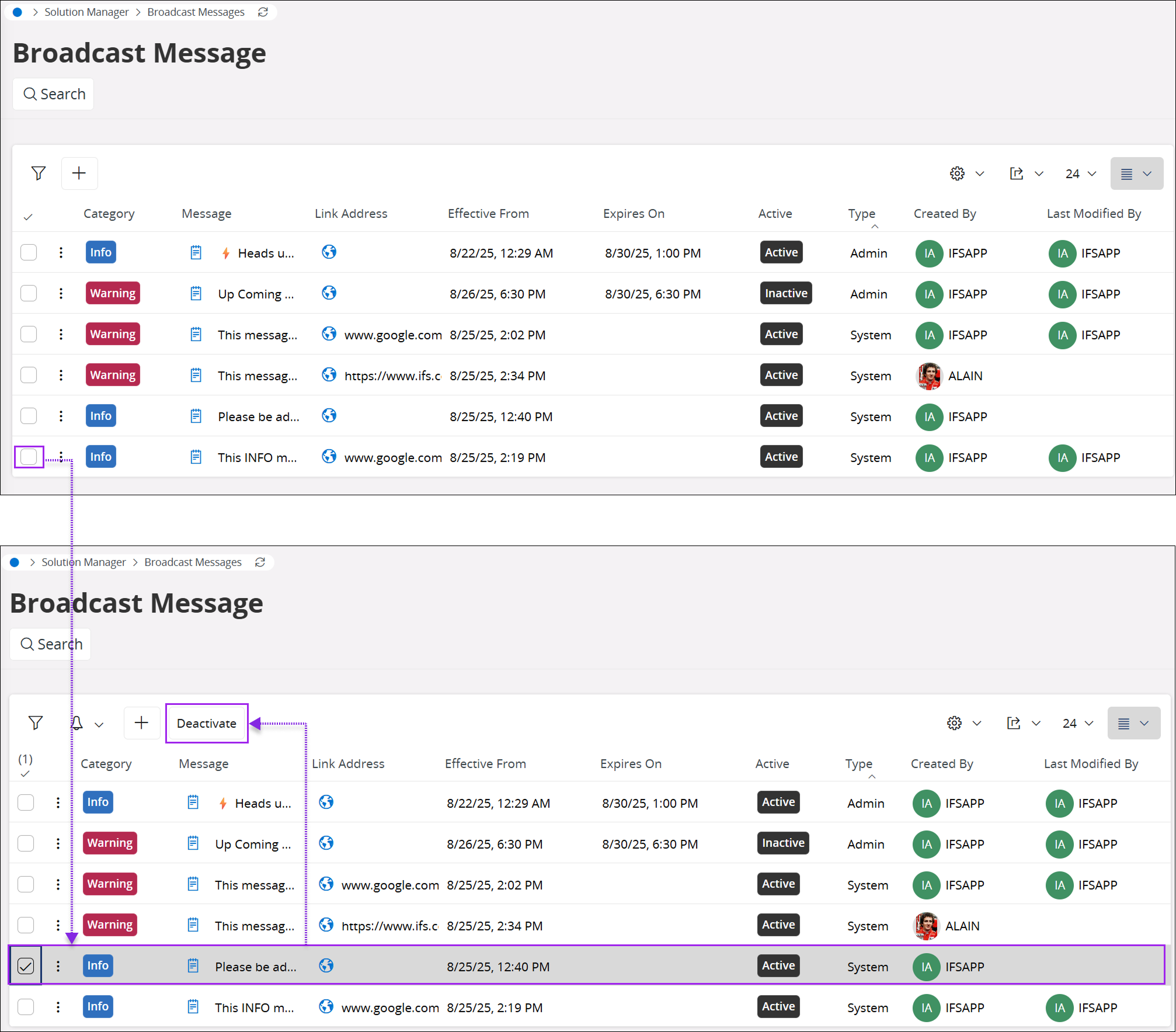Sort by the Type column header in bottom table
Viewport: 1176px width, 1032px height.
[858, 764]
